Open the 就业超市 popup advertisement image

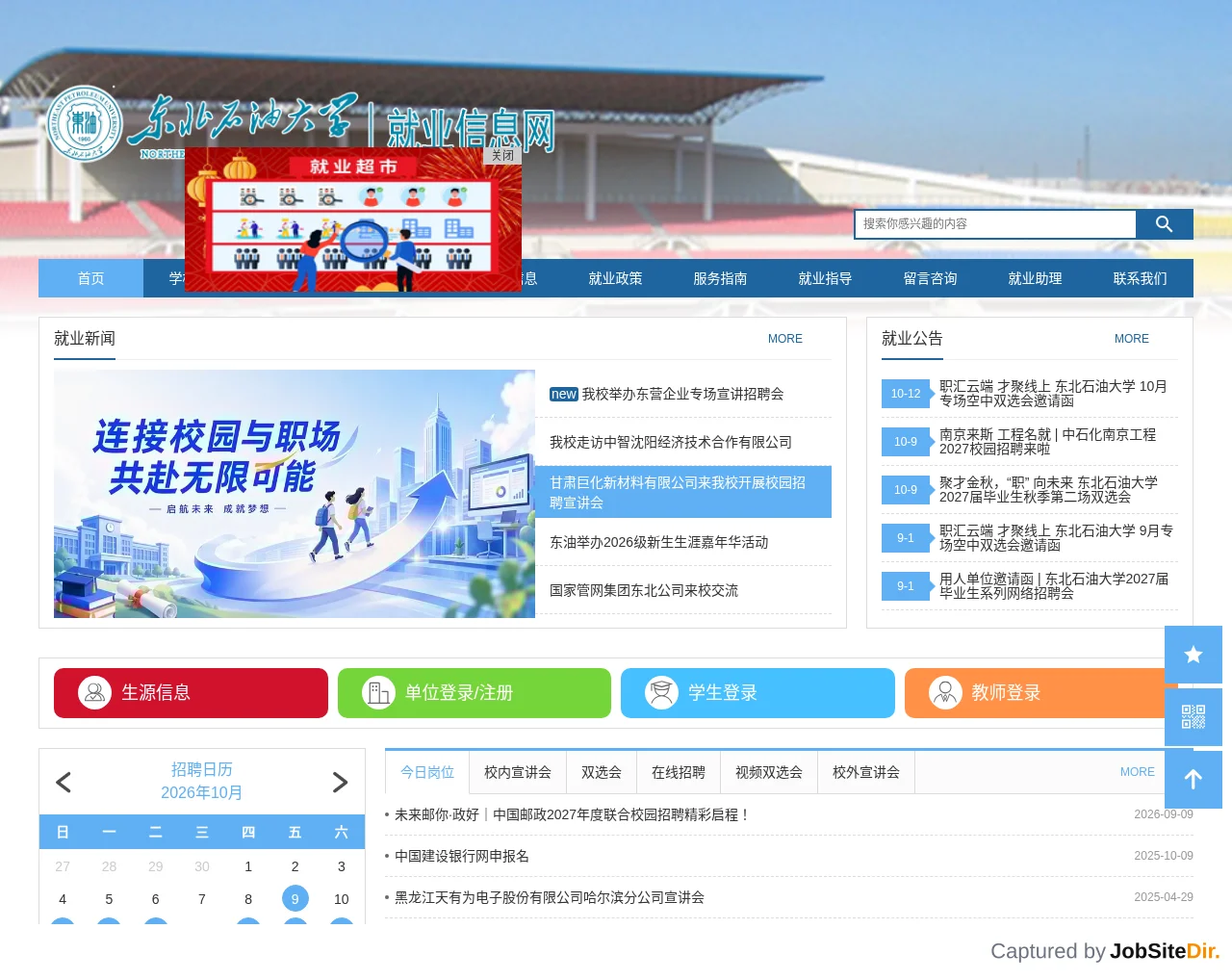(x=353, y=219)
